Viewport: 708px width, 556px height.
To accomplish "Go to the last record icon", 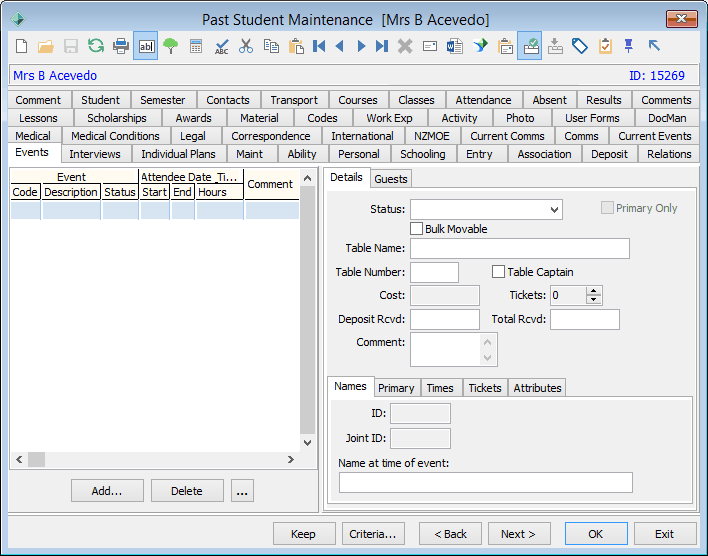I will (x=382, y=46).
